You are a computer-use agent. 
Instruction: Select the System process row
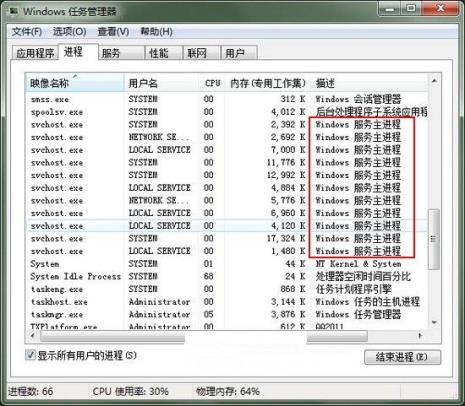click(227, 264)
